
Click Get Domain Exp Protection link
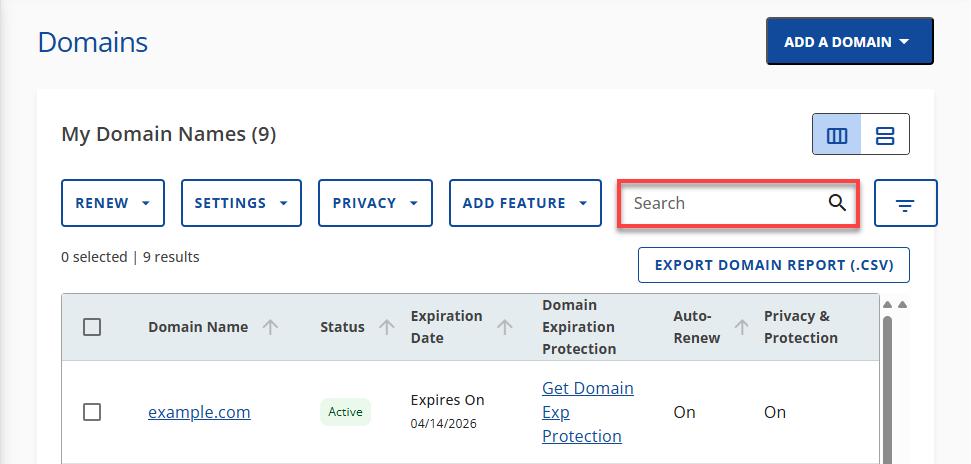click(x=587, y=412)
